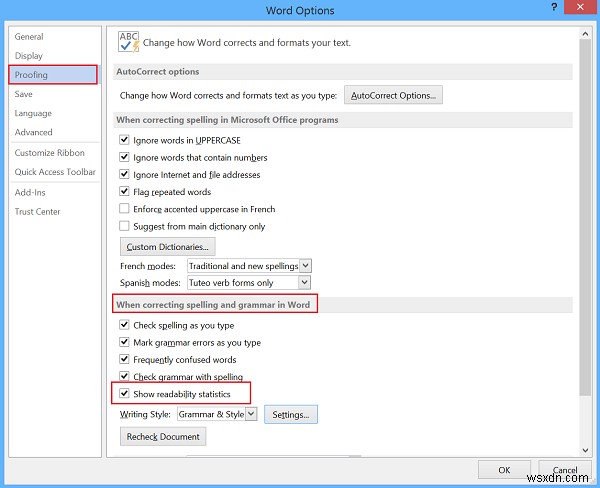Open Spanish modes dropdown arrow
Image resolution: width=600 pixels, height=488 pixels.
[304, 282]
